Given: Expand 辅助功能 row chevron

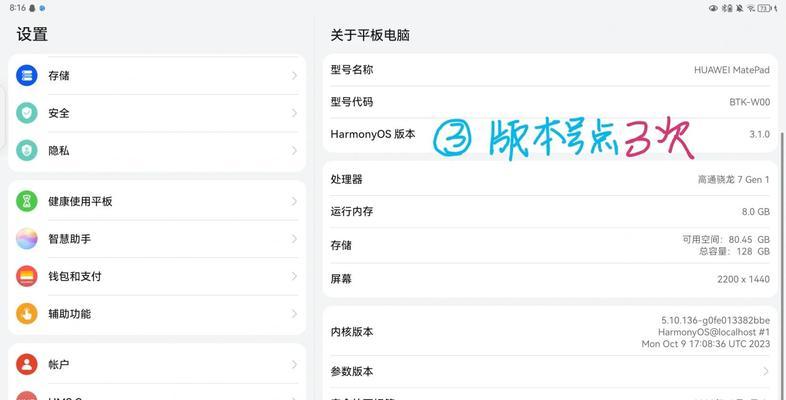Looking at the screenshot, I should (294, 314).
